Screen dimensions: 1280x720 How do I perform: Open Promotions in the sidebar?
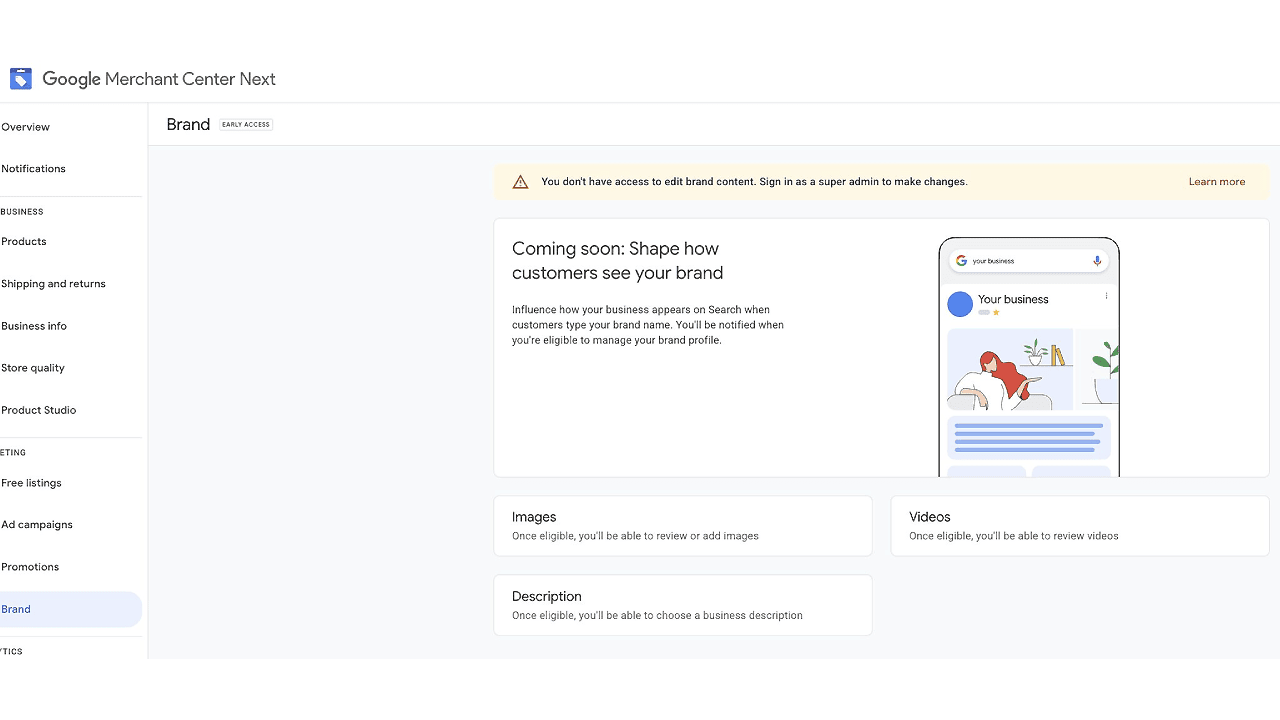pyautogui.click(x=30, y=567)
